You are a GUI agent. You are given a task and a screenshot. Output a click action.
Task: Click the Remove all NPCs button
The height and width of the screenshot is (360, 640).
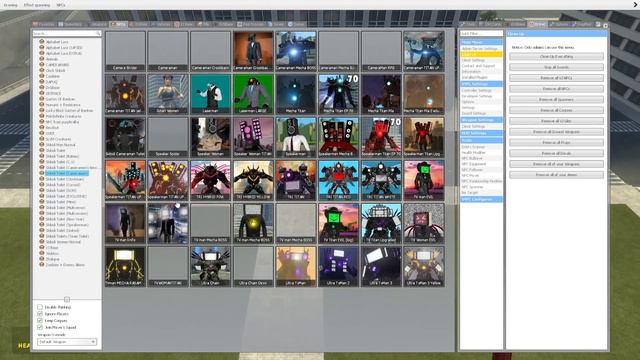[556, 89]
